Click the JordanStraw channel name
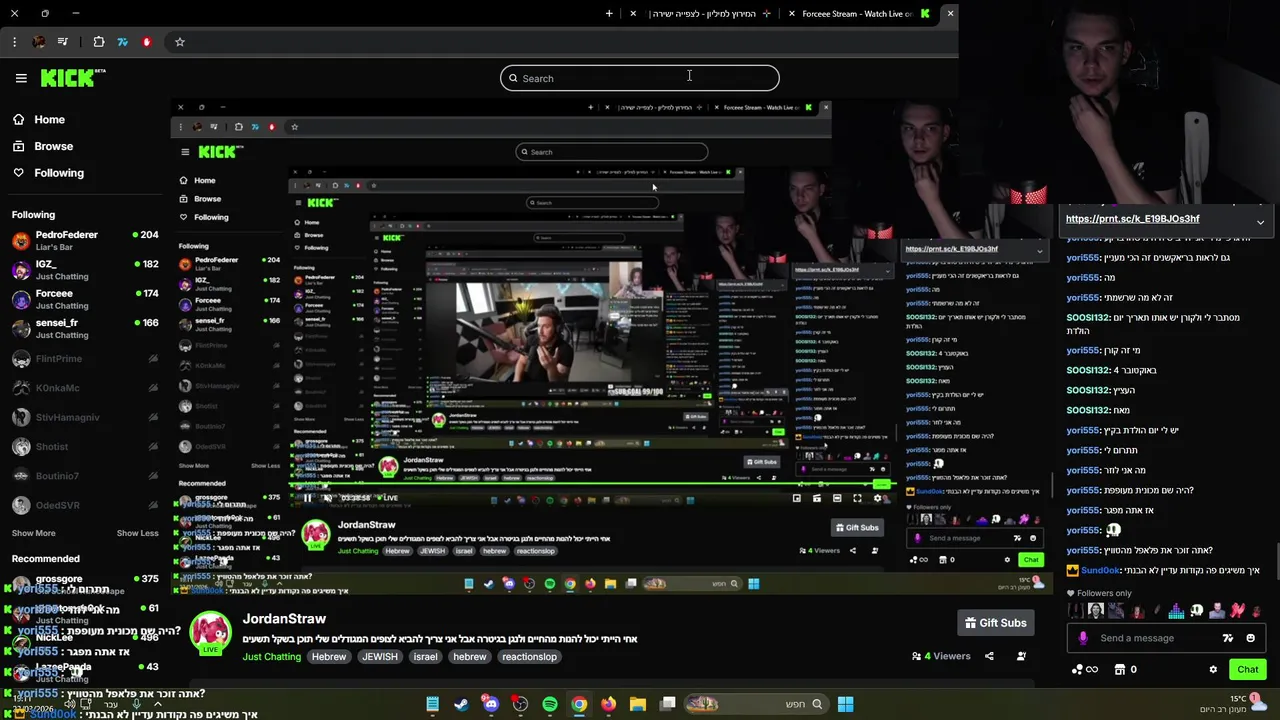 click(284, 619)
